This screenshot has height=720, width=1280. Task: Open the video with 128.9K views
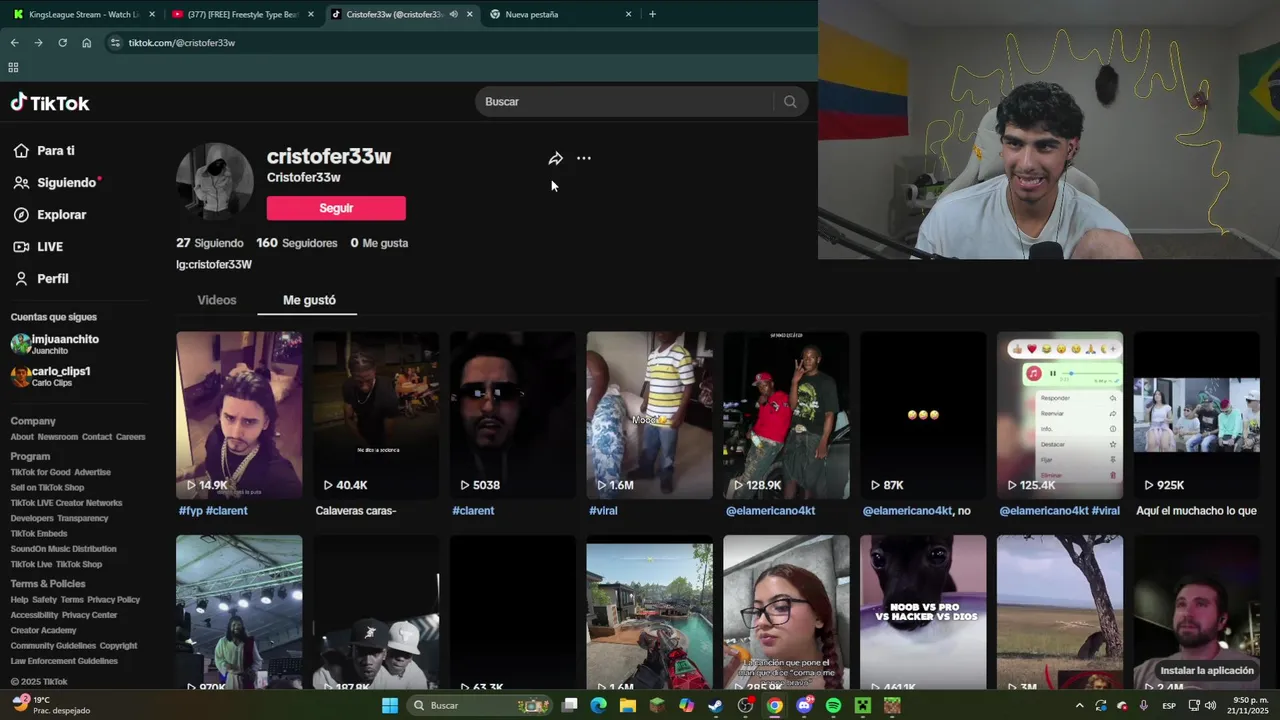point(786,415)
